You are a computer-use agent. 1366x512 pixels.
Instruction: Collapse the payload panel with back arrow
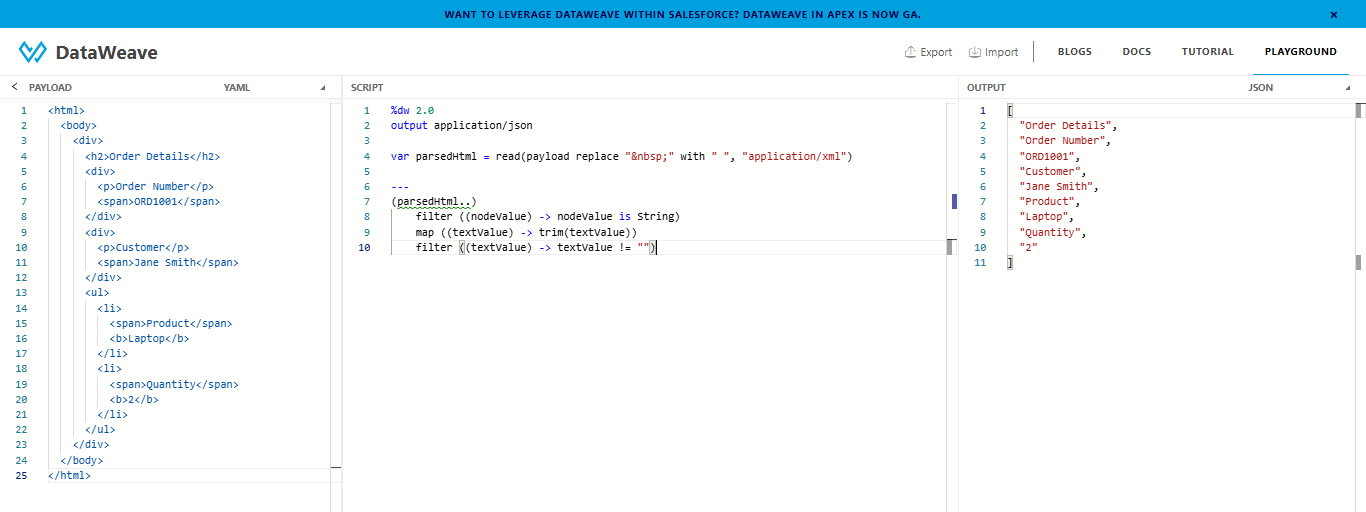coord(15,87)
